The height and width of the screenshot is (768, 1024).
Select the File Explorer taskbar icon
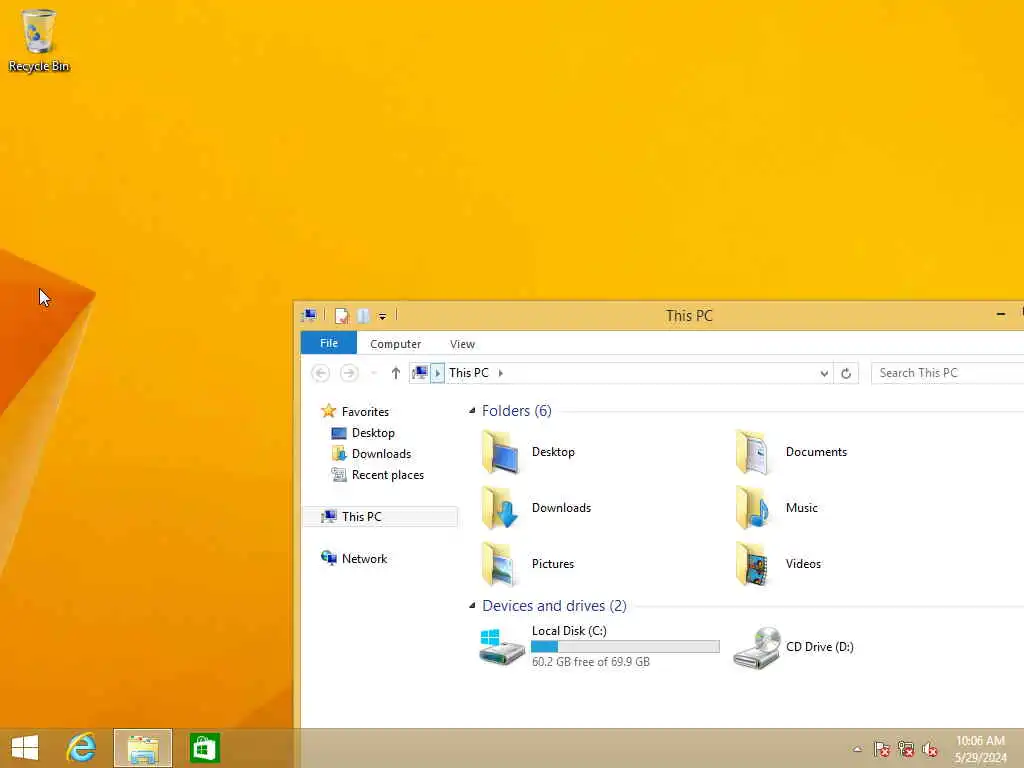pyautogui.click(x=143, y=748)
